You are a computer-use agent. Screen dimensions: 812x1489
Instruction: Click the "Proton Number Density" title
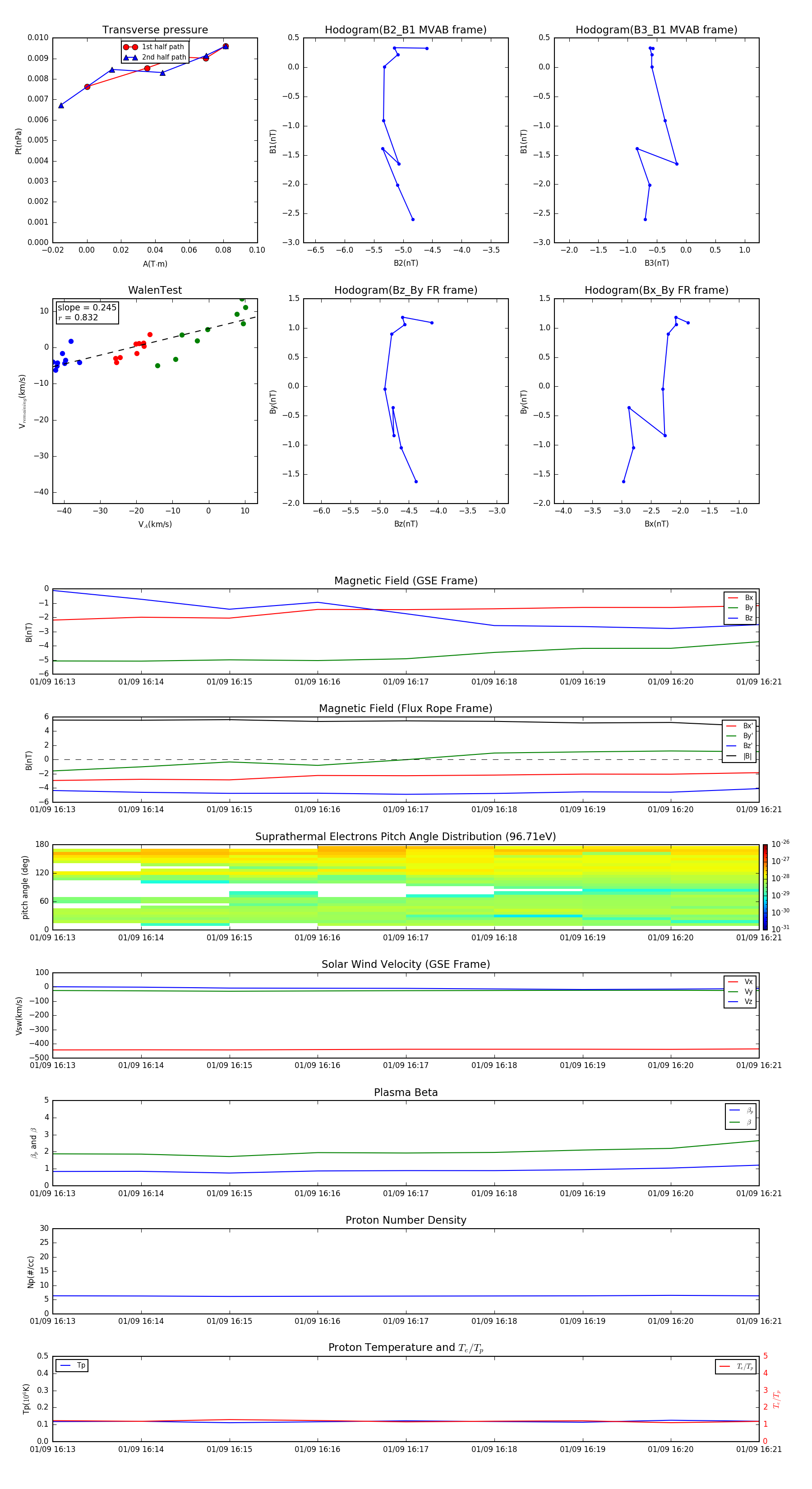(405, 1220)
